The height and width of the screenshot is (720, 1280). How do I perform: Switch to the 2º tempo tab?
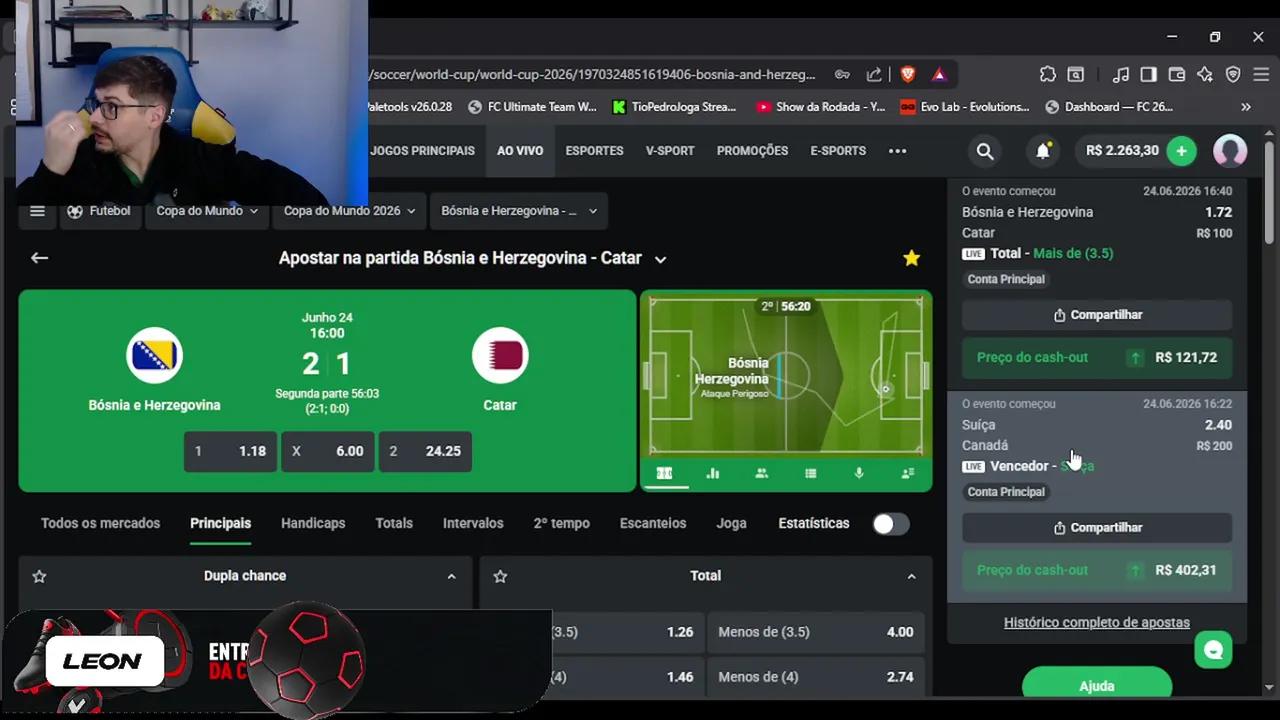tap(561, 523)
